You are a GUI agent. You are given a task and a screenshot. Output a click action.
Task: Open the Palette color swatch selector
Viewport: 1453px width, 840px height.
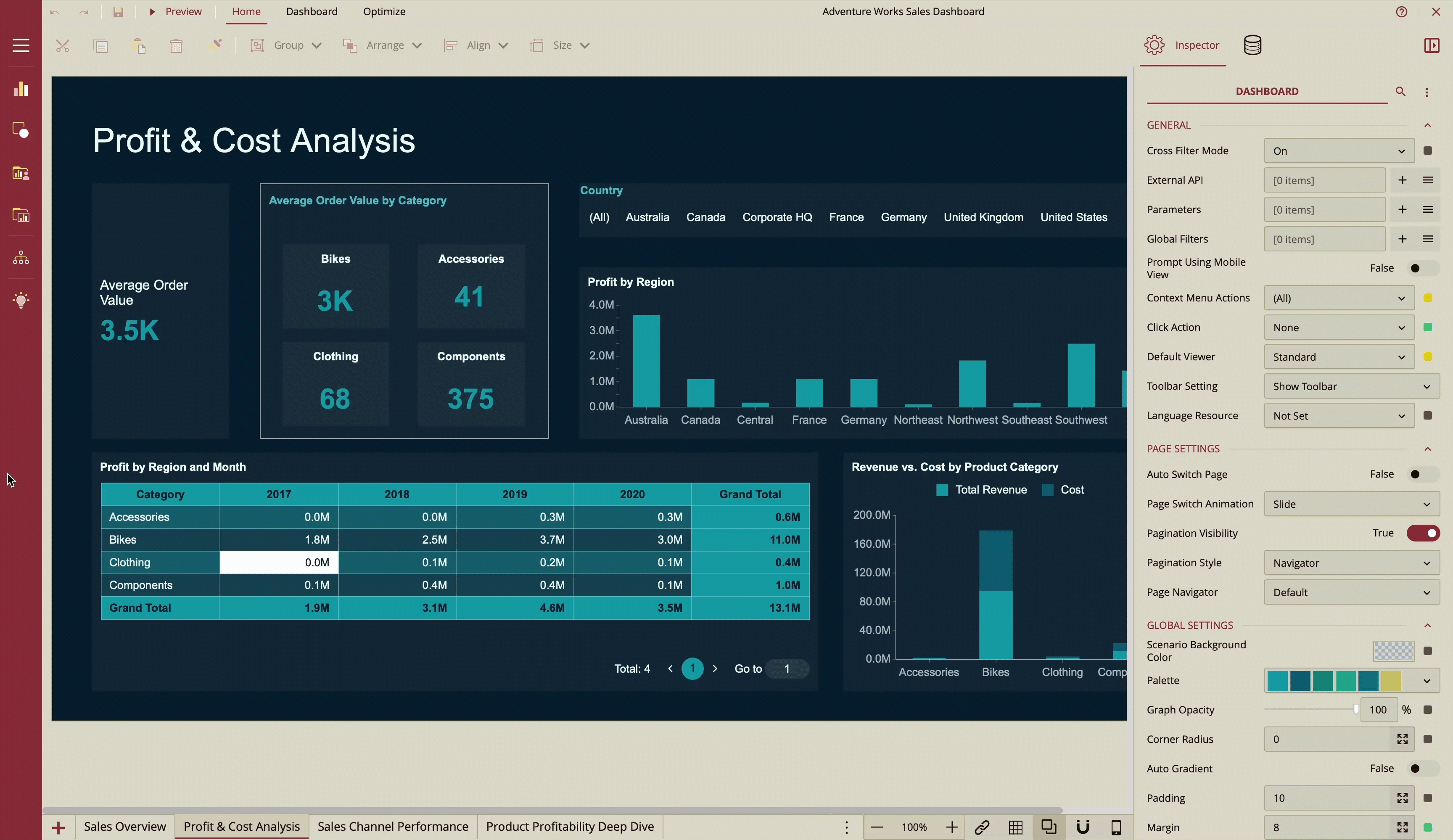pyautogui.click(x=1351, y=680)
